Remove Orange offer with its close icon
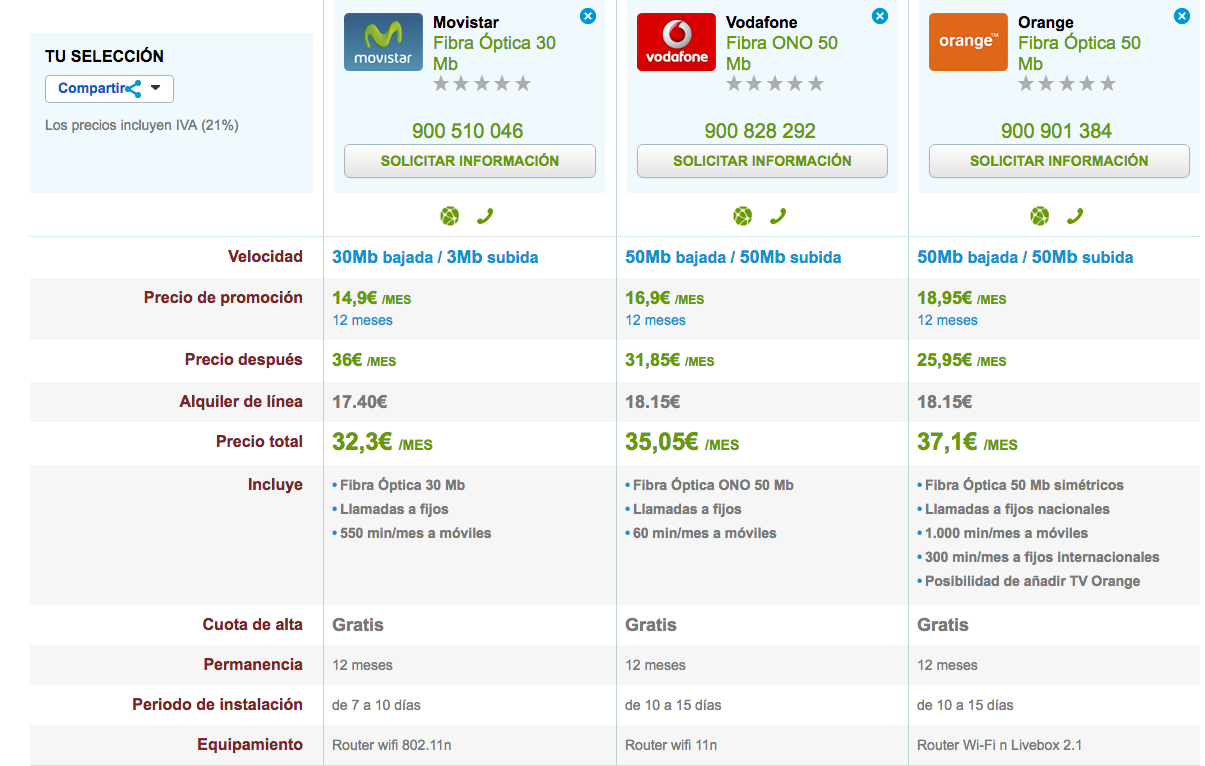1205x766 pixels. 1182,16
